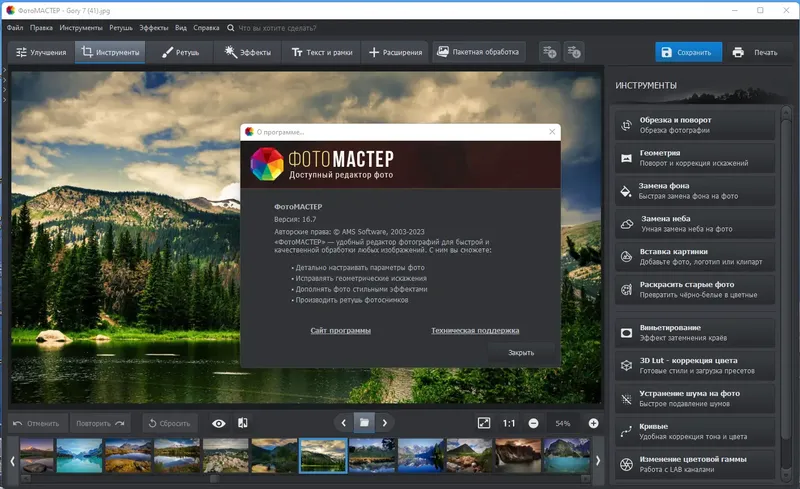Select the last thumbnail in the filmstrip

pyautogui.click(x=567, y=455)
